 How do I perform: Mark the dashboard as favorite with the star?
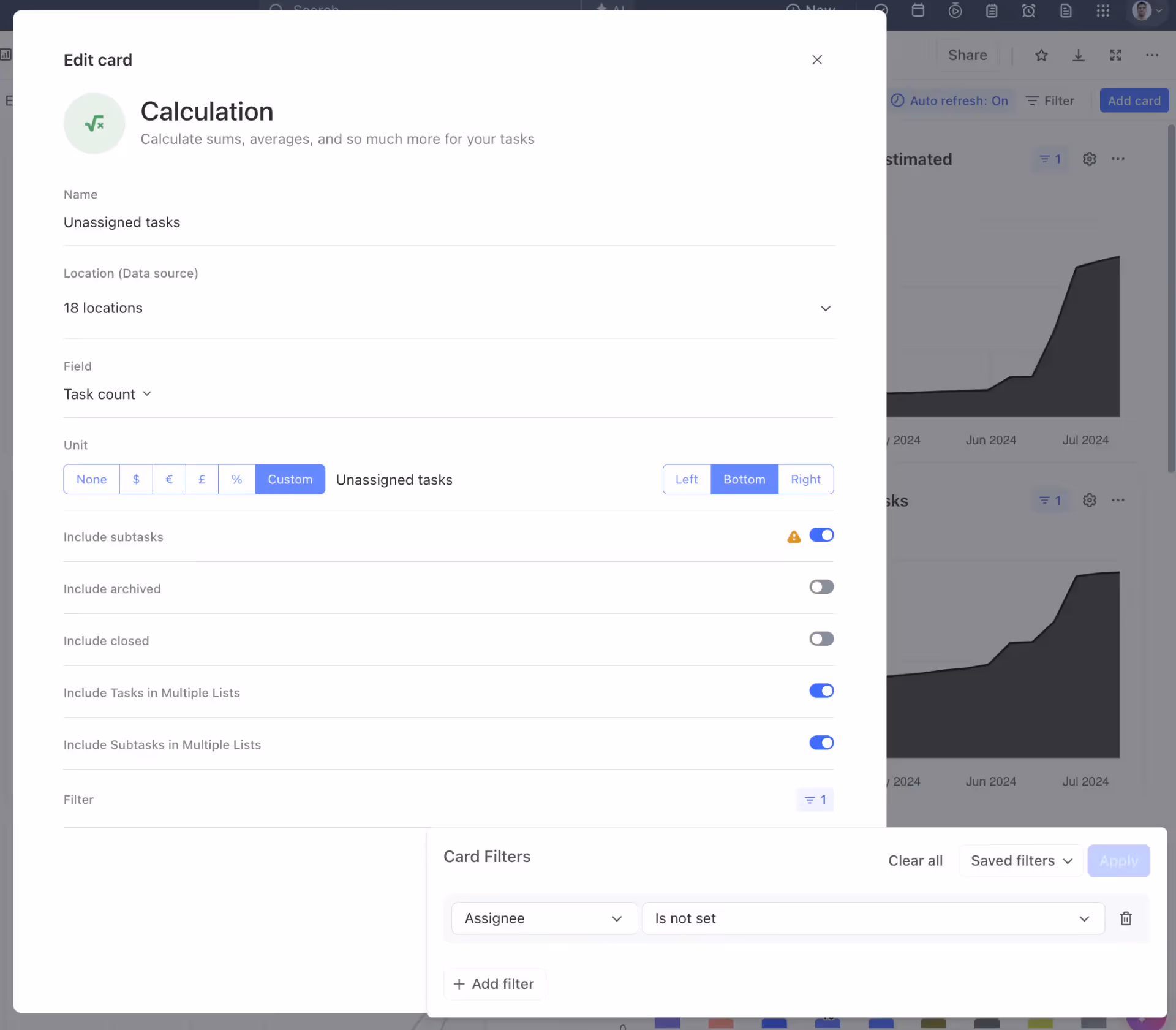pyautogui.click(x=1041, y=55)
